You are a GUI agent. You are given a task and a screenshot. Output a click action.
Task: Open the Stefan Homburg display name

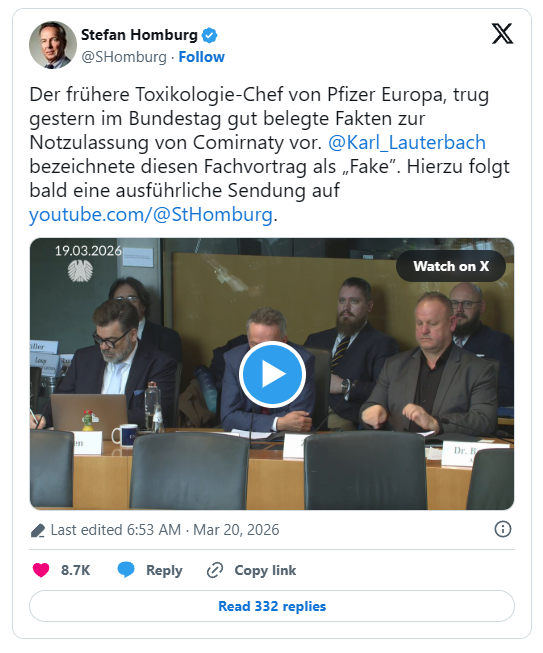[x=139, y=35]
